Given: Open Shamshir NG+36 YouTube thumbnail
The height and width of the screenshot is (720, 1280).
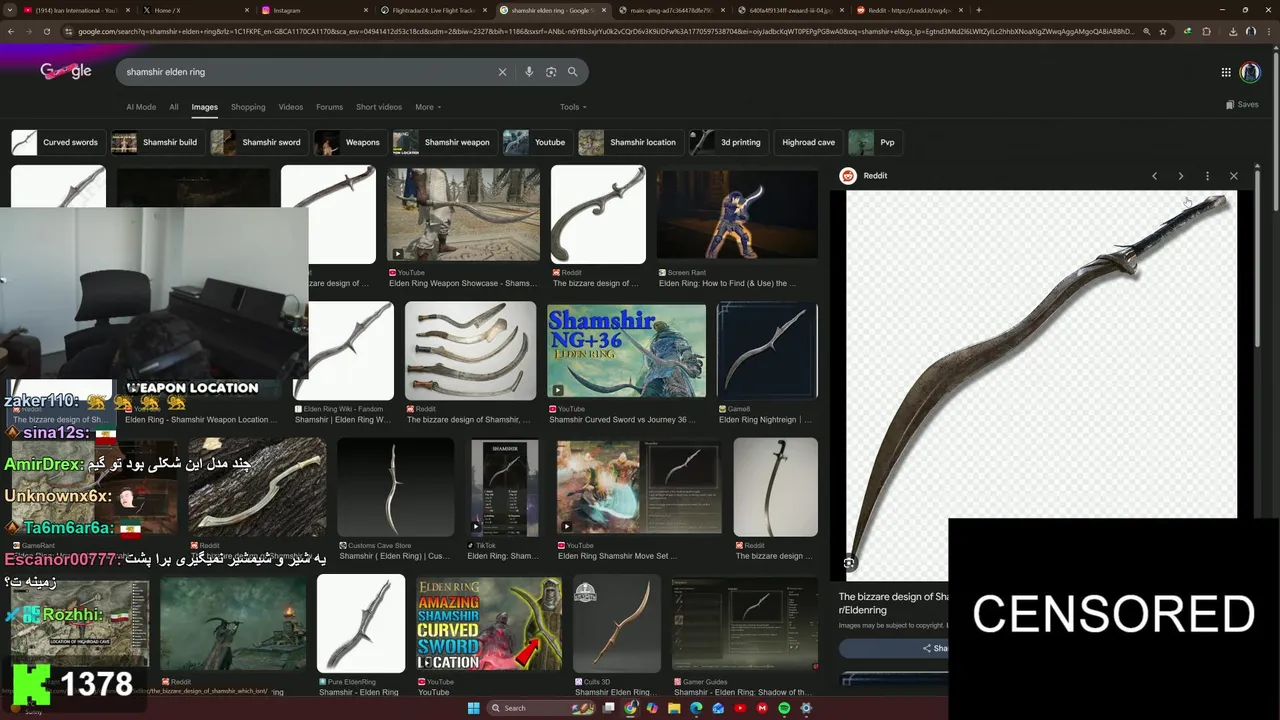Looking at the screenshot, I should coord(626,351).
